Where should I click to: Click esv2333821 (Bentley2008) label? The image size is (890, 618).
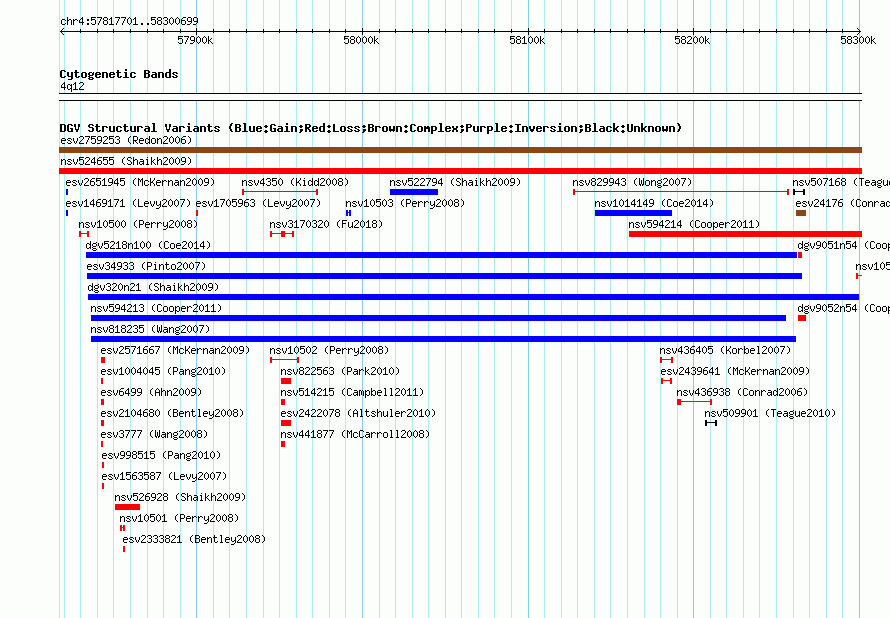[x=194, y=539]
